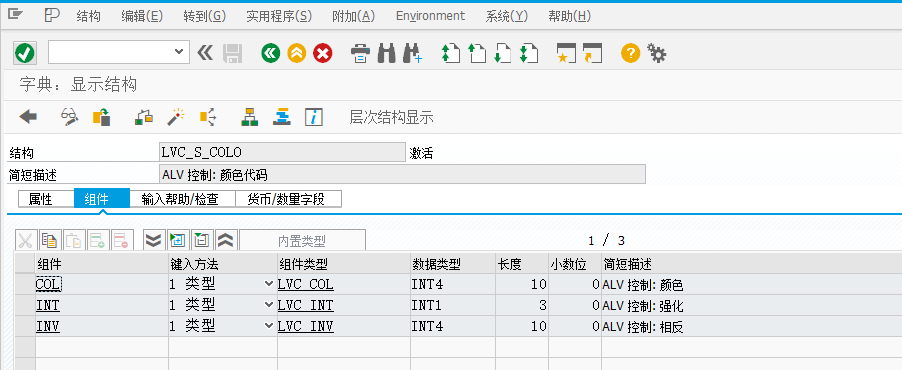Click the Find Next binoculars icon
The height and width of the screenshot is (370, 902).
pyautogui.click(x=412, y=54)
